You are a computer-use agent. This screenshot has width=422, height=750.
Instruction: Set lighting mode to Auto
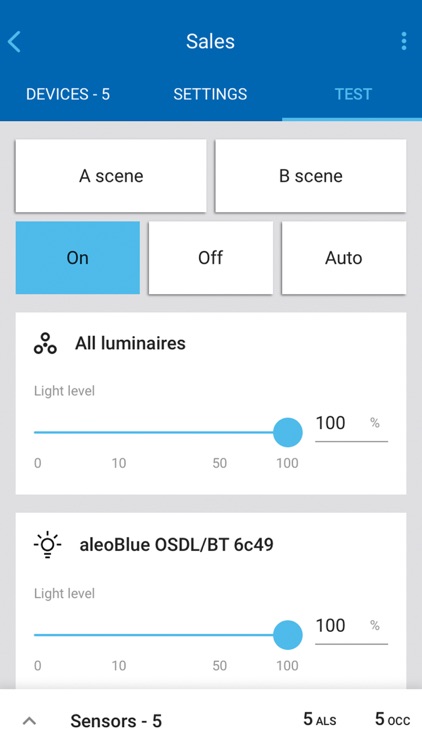[x=344, y=257]
